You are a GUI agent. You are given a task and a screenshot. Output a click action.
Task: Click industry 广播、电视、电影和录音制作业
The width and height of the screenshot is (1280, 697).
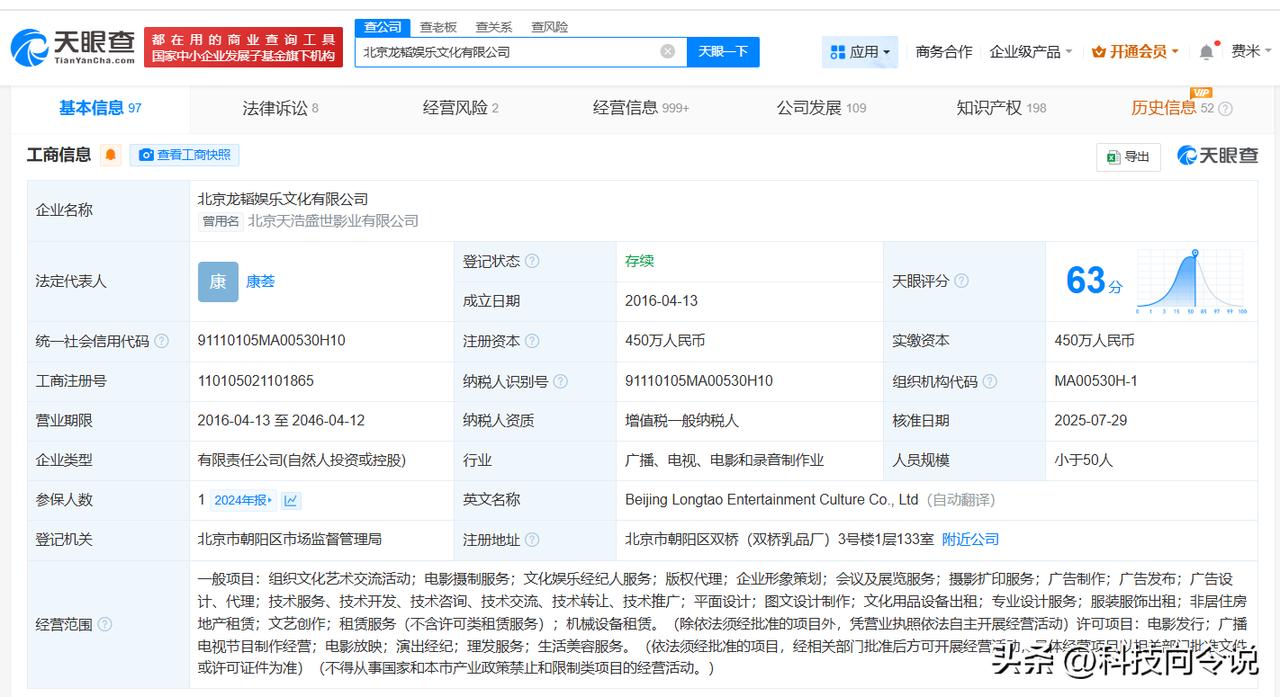725,460
